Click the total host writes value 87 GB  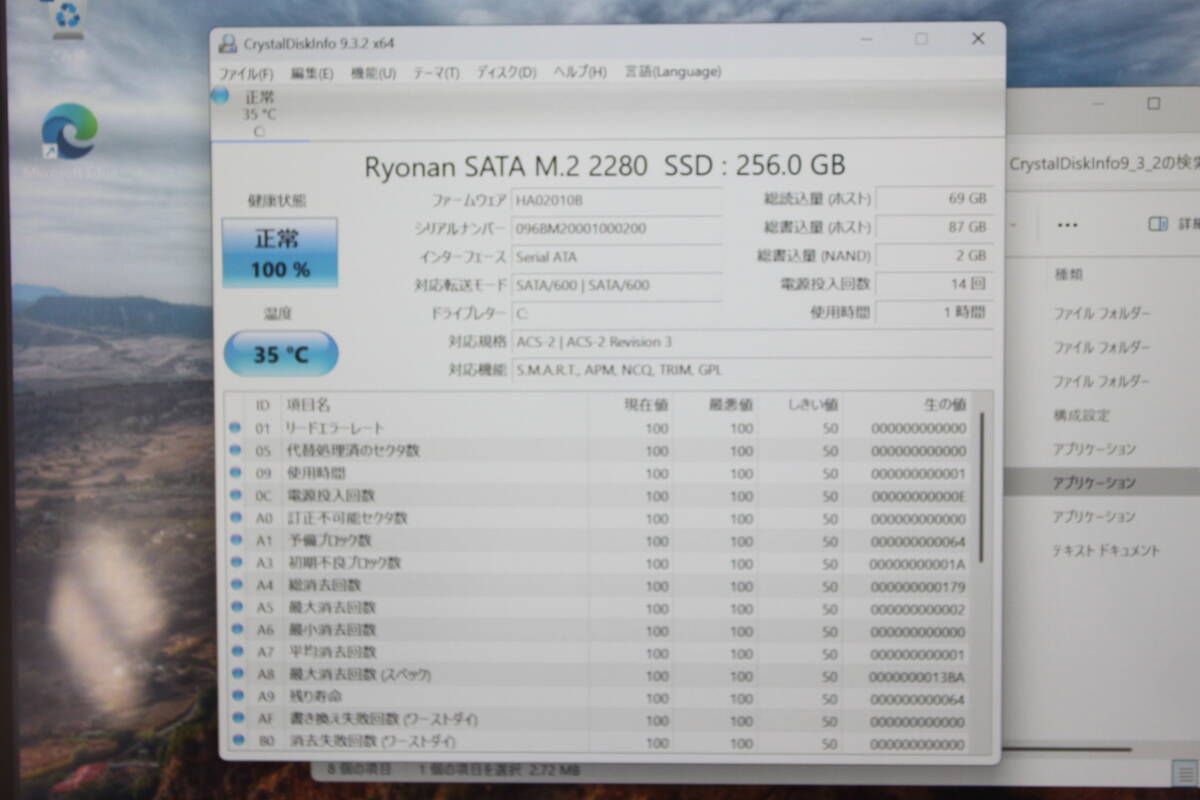point(934,227)
